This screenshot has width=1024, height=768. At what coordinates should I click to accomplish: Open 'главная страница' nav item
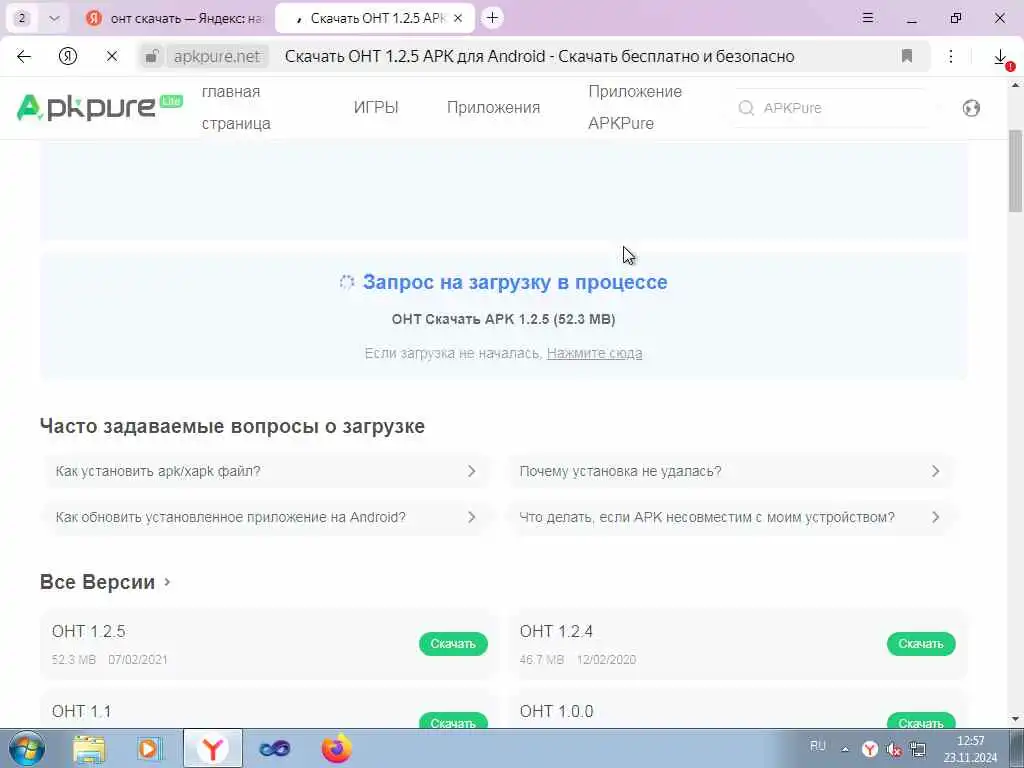(x=236, y=107)
